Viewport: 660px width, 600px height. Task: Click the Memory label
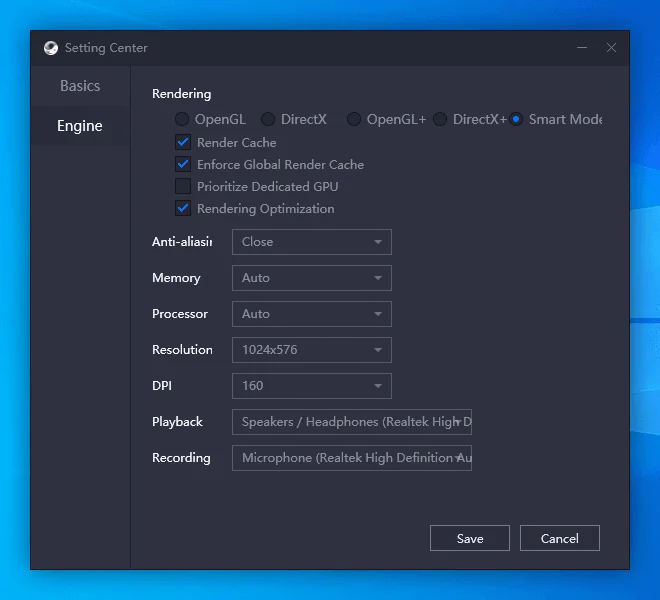176,278
